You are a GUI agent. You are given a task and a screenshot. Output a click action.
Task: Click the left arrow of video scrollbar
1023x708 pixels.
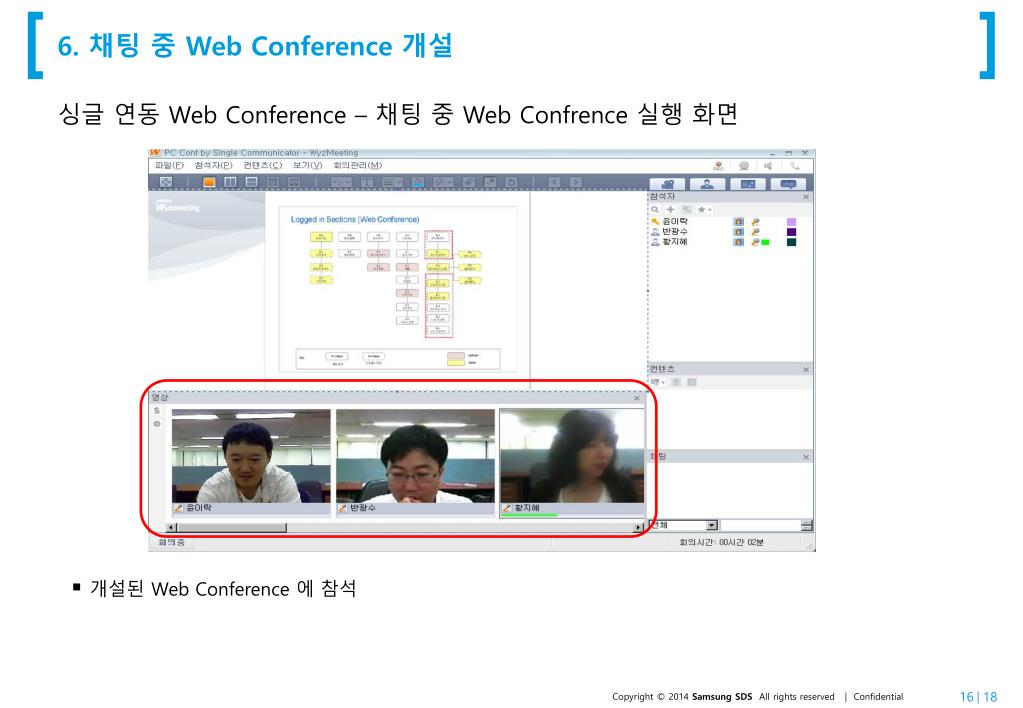[x=172, y=527]
